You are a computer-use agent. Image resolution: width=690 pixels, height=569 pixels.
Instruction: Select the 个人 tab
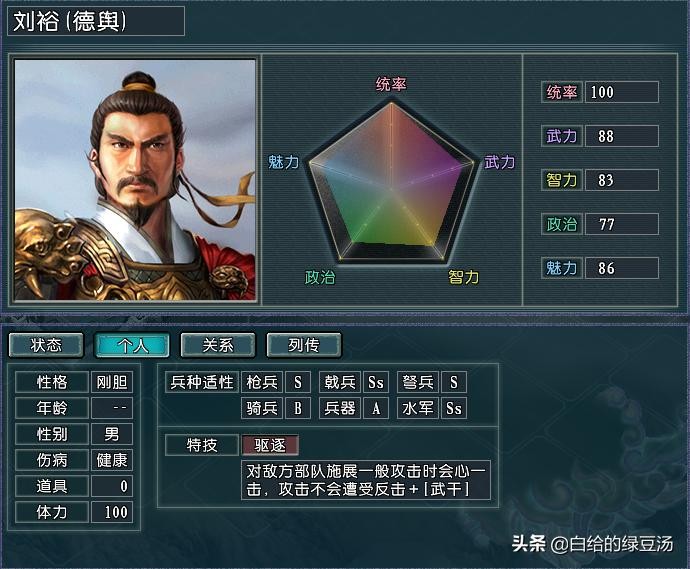click(132, 345)
